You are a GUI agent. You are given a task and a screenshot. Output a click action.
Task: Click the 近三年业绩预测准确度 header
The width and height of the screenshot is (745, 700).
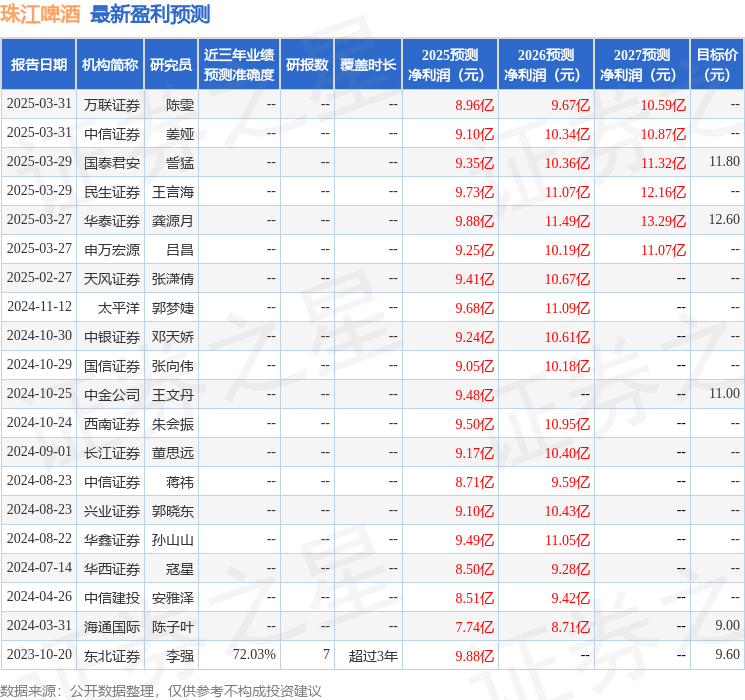[x=239, y=65]
